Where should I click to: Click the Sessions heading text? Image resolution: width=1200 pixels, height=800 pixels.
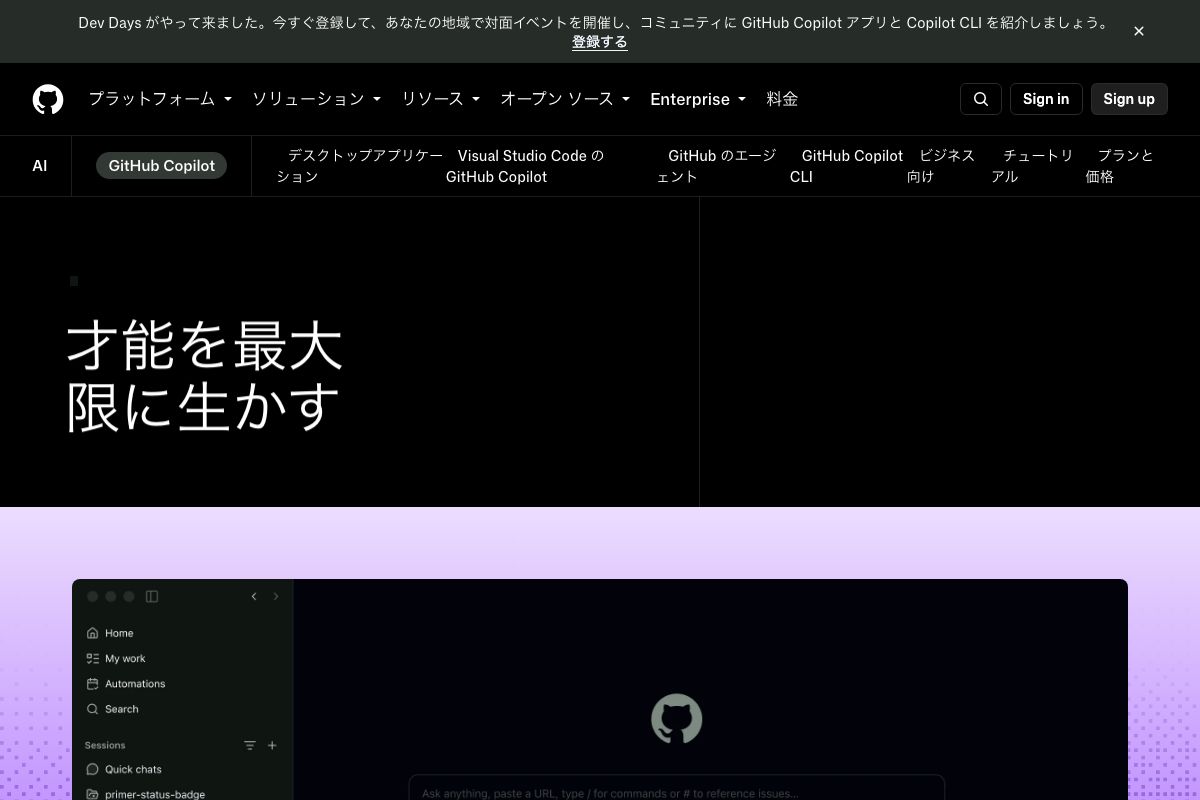(105, 745)
